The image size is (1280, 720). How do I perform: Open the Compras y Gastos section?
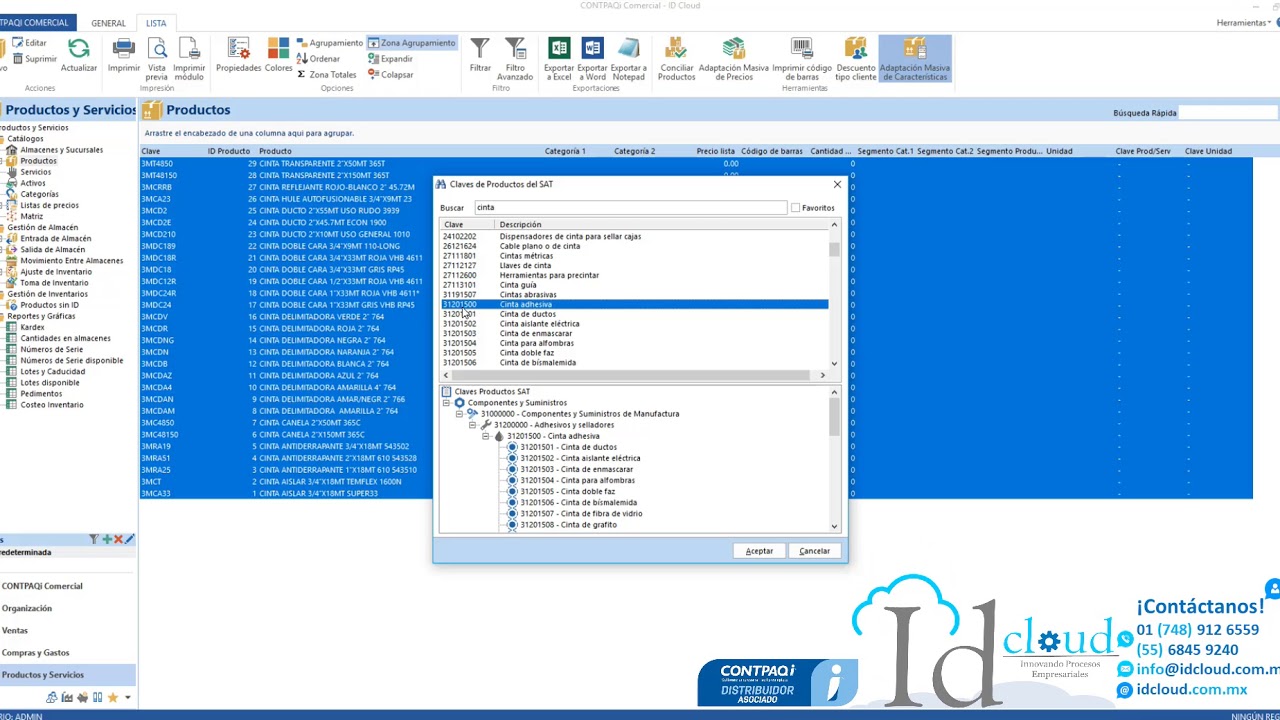(67, 652)
